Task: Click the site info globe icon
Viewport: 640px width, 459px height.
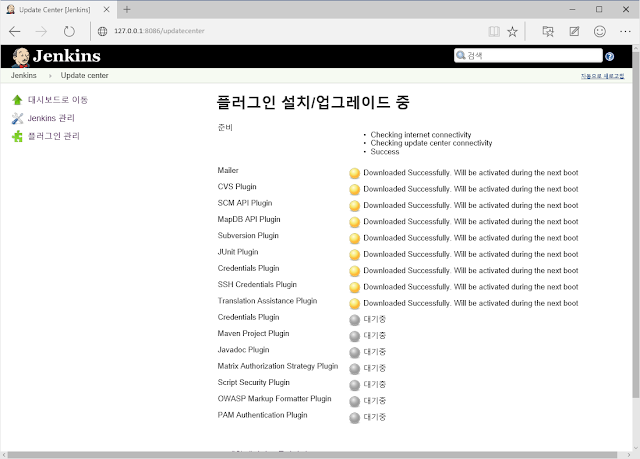Action: tap(102, 31)
